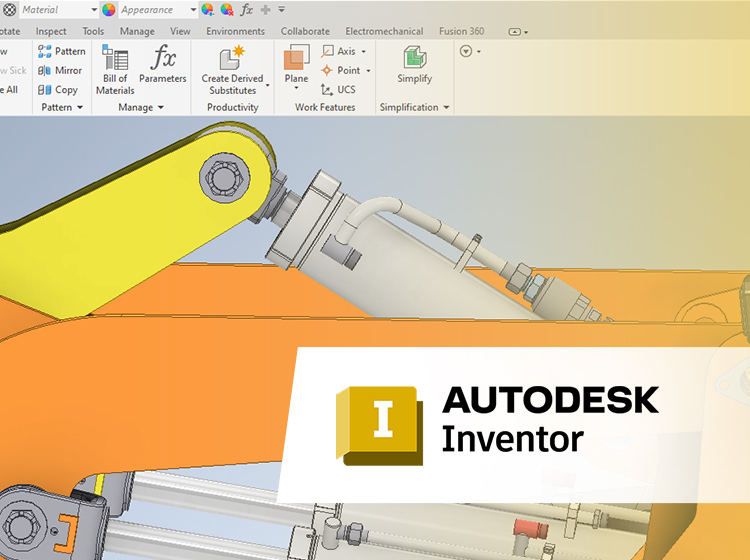Click the Axis work feature tool

pyautogui.click(x=338, y=51)
